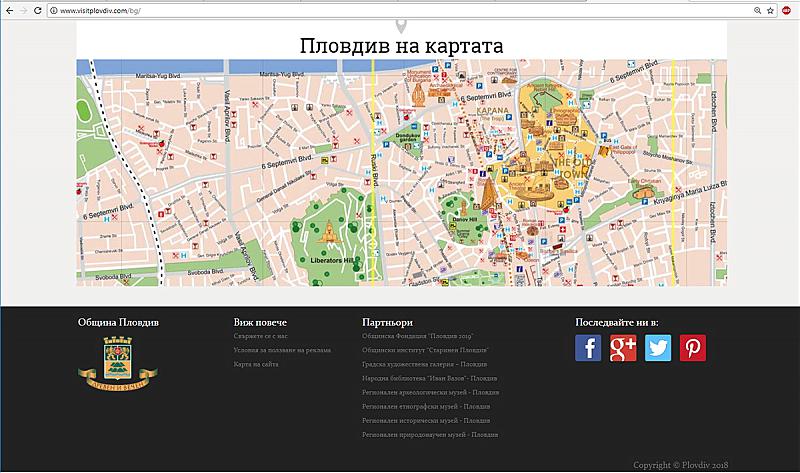800x473 pixels.
Task: Click the browser back arrow
Action: (x=9, y=10)
